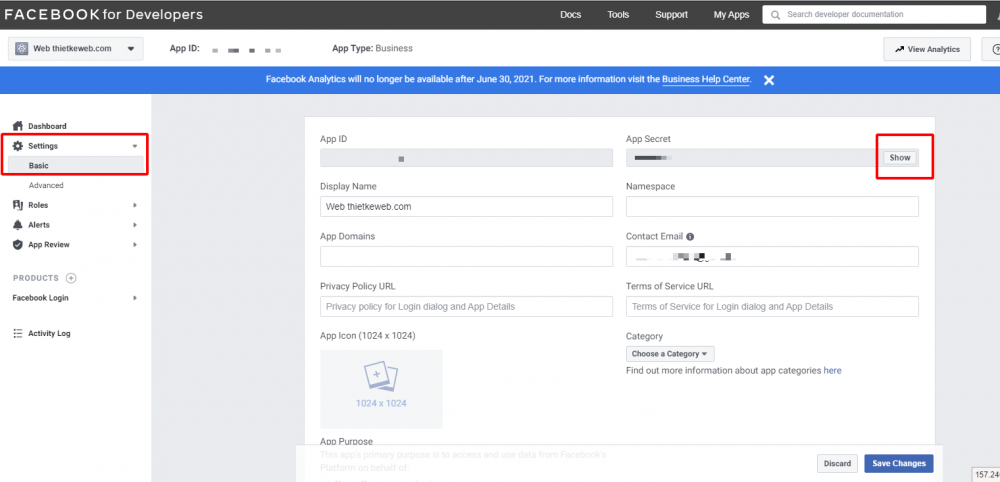The image size is (1000, 482).
Task: Open the Dashboard home icon
Action: (18, 126)
